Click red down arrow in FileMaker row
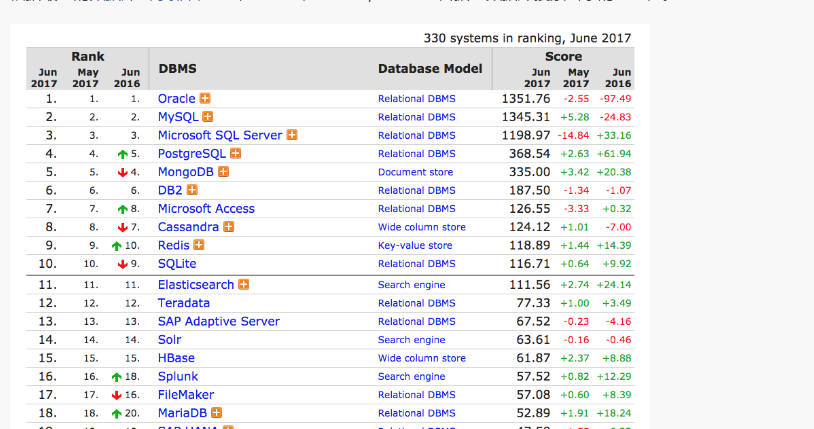Screen dimensions: 814x429 pyautogui.click(x=116, y=395)
